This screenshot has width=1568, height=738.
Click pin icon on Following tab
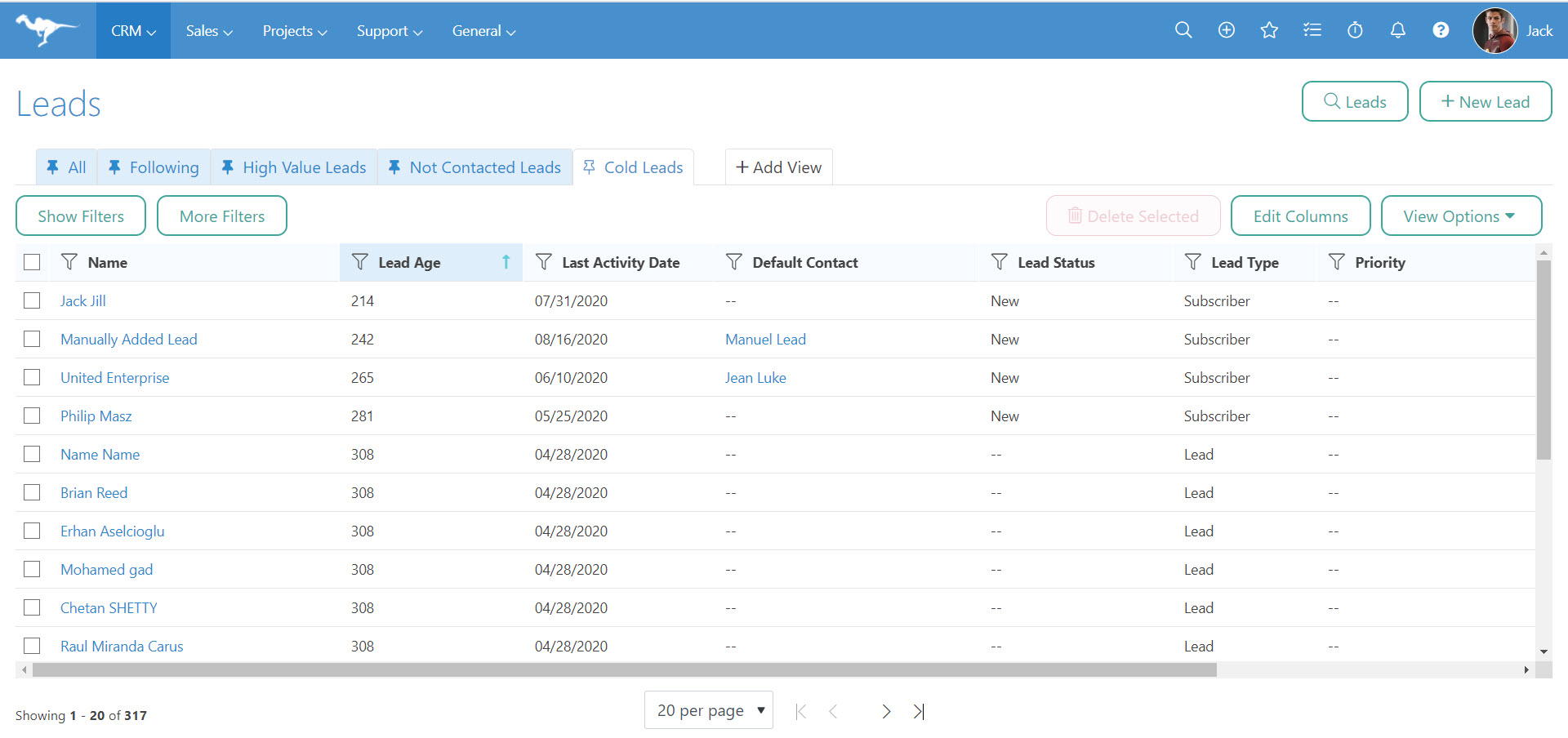114,167
